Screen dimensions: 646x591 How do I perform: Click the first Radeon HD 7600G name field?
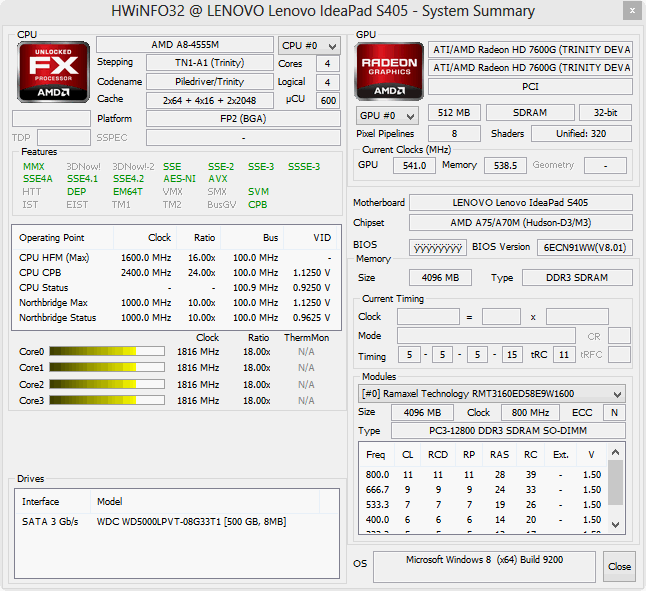coord(530,49)
